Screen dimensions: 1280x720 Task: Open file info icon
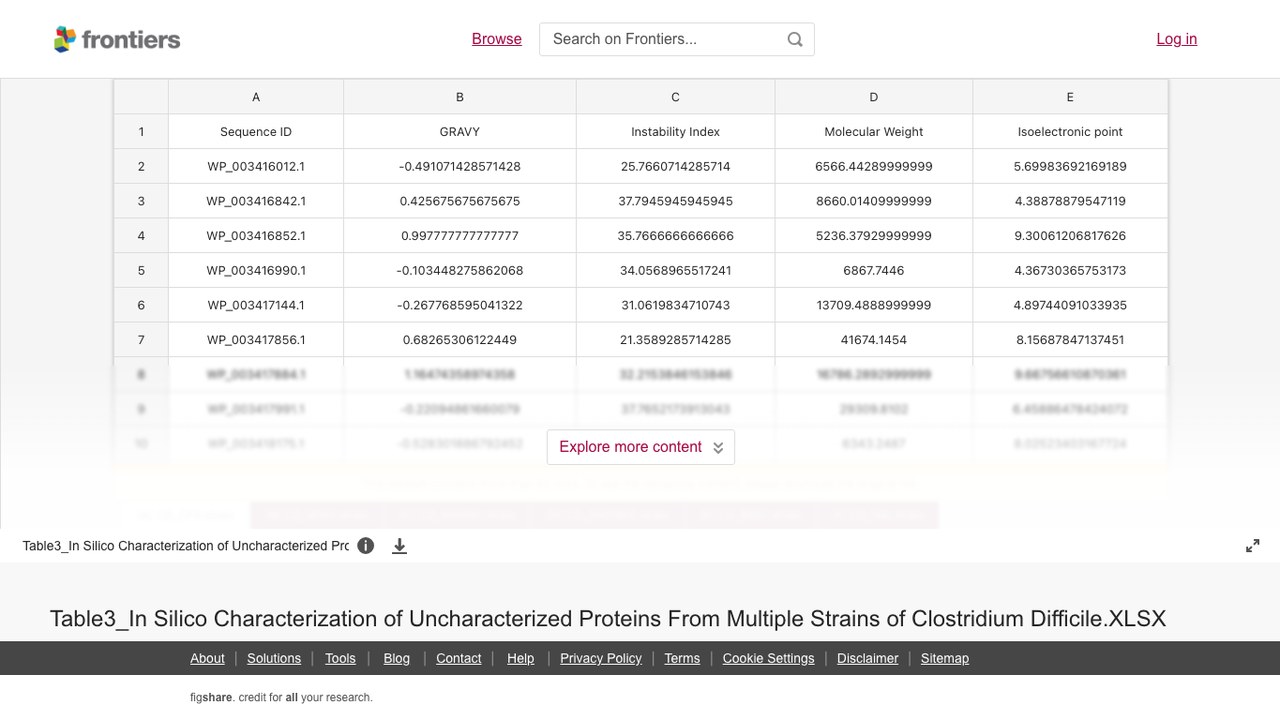[366, 546]
